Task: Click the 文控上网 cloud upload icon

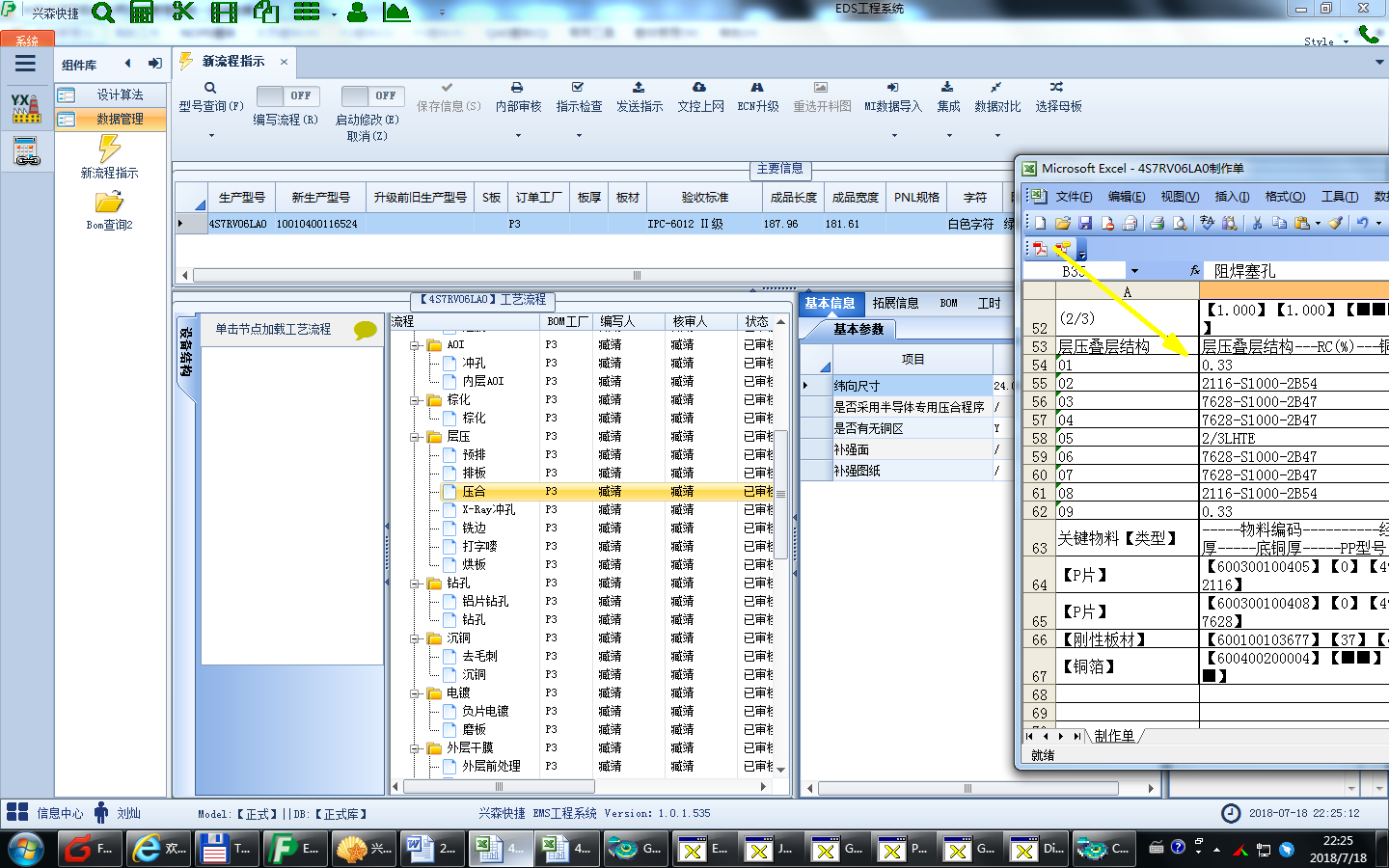Action: coord(699,87)
